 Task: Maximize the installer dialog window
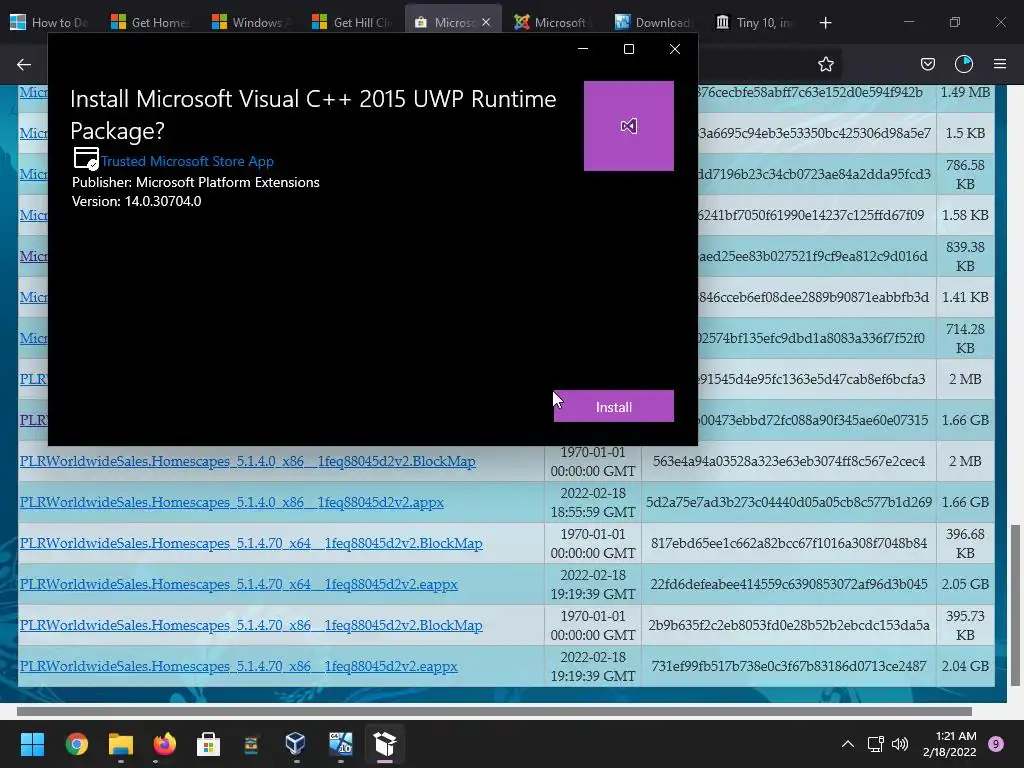[x=629, y=49]
